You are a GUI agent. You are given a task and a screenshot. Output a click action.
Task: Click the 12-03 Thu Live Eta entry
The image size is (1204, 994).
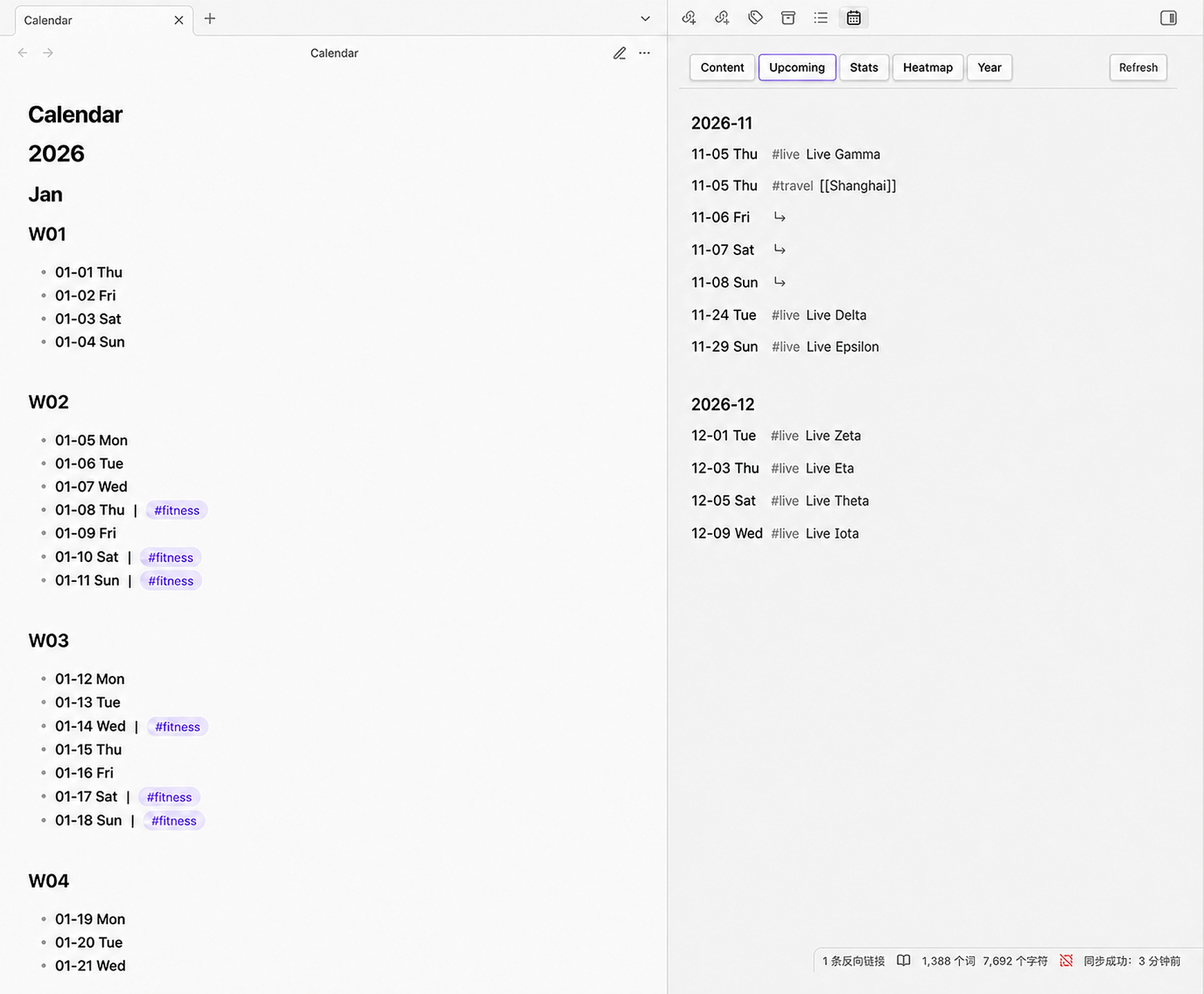click(x=773, y=469)
